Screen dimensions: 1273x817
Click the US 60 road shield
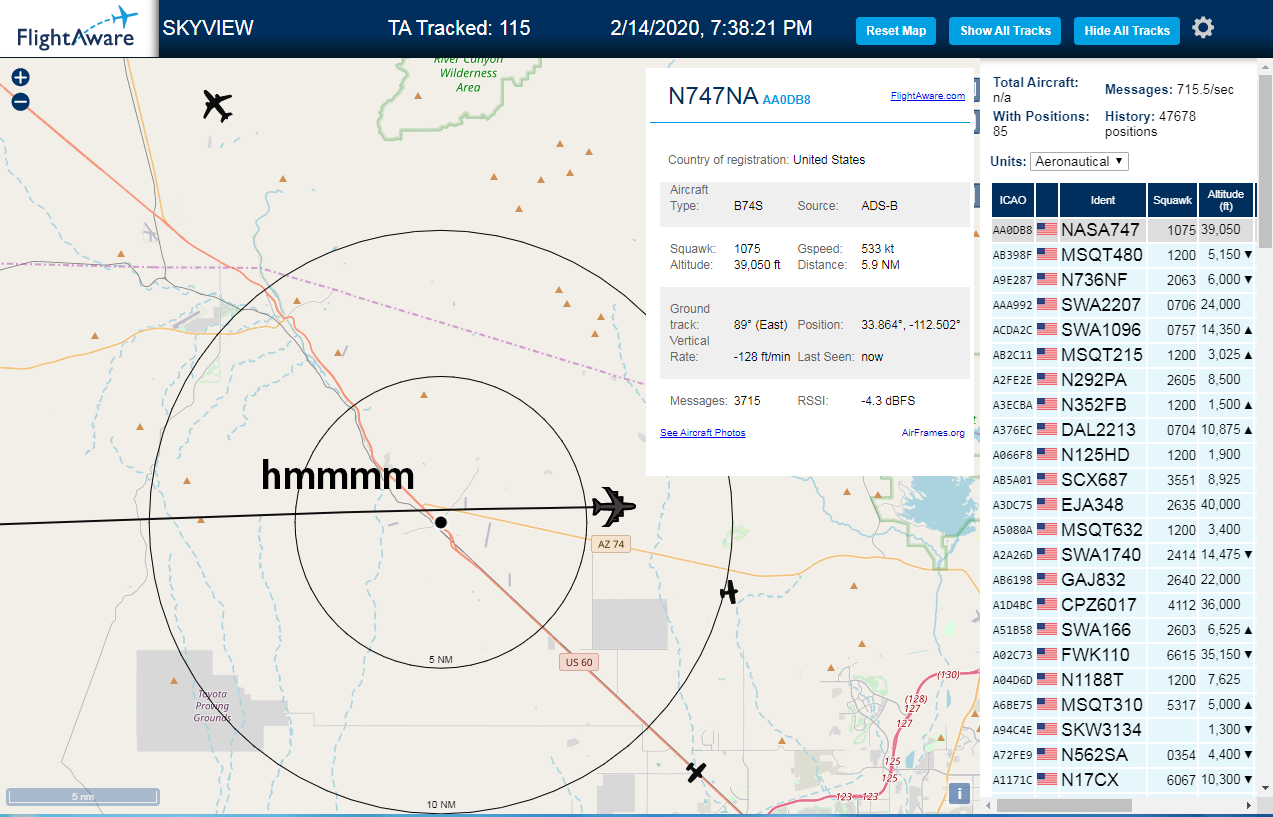(579, 662)
